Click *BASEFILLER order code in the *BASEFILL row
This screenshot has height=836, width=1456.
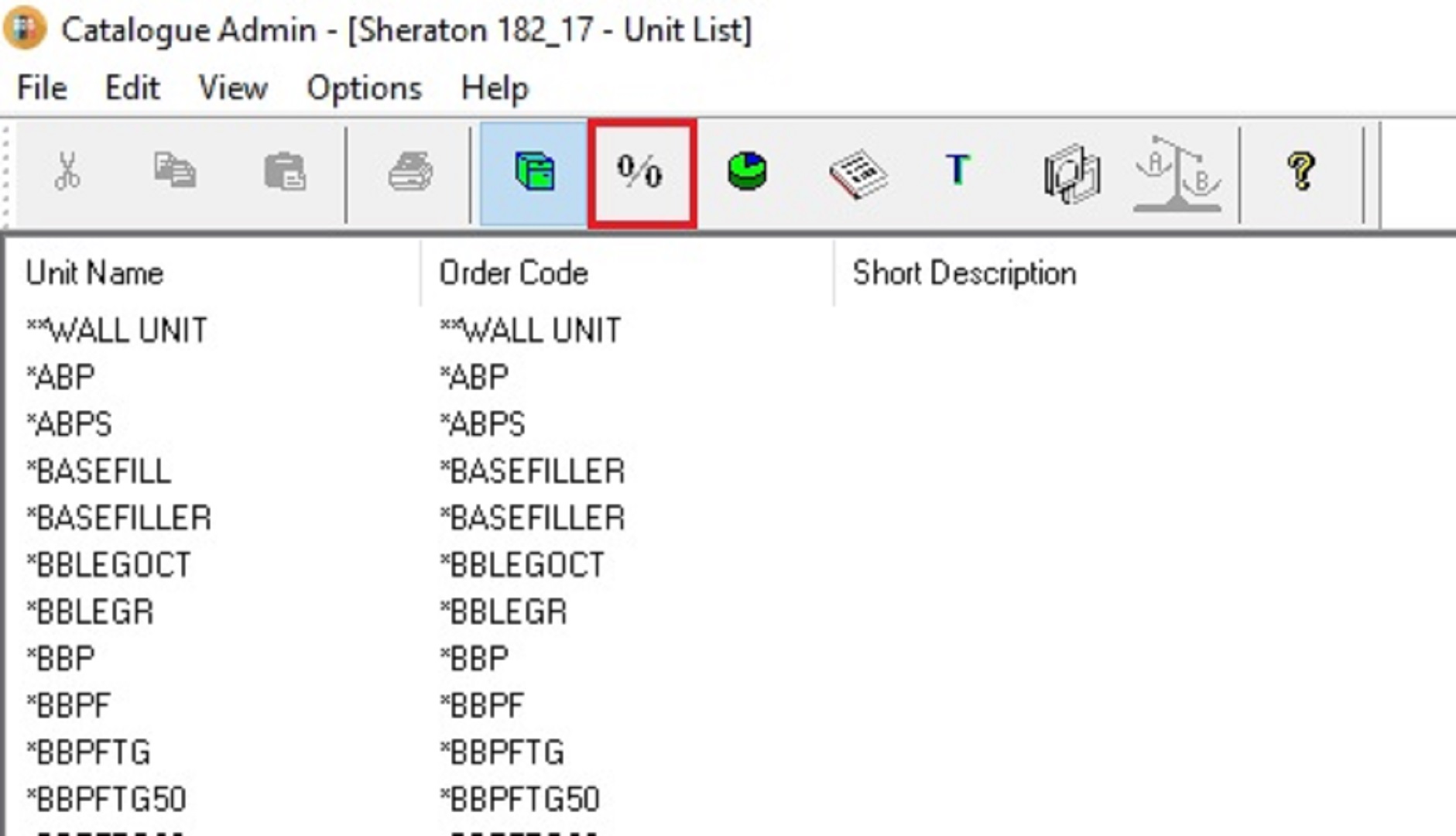coord(532,471)
